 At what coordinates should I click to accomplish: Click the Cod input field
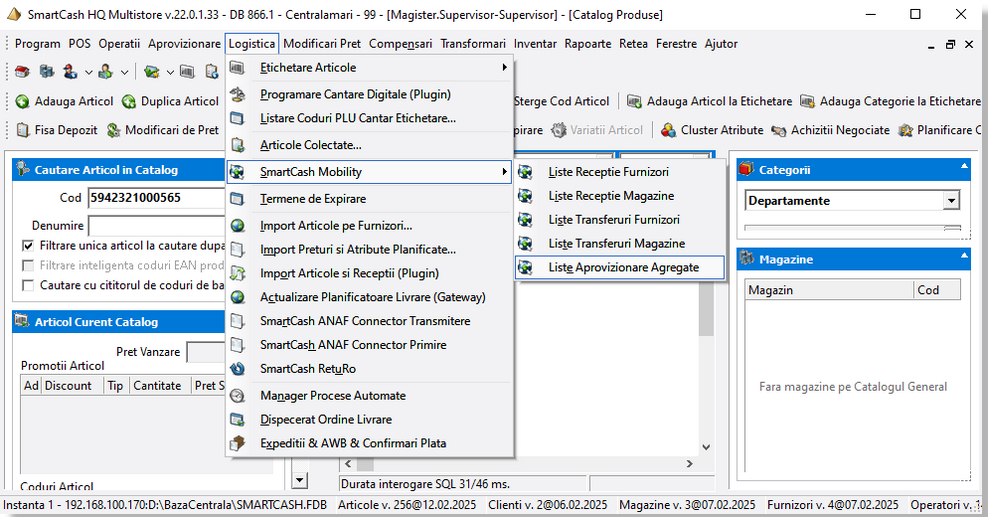tap(156, 198)
